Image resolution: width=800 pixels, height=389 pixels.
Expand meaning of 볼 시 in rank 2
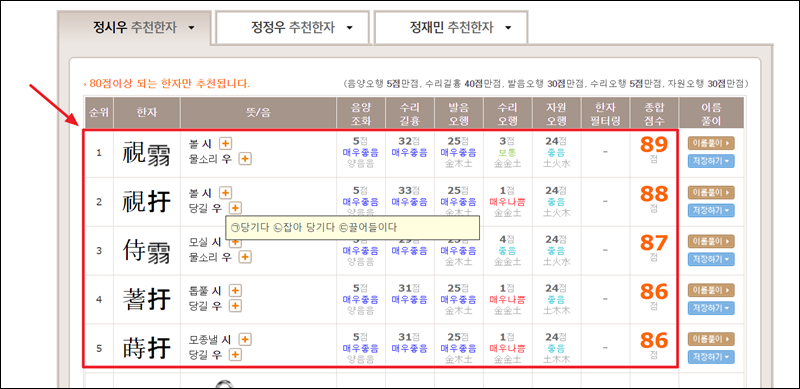(225, 193)
